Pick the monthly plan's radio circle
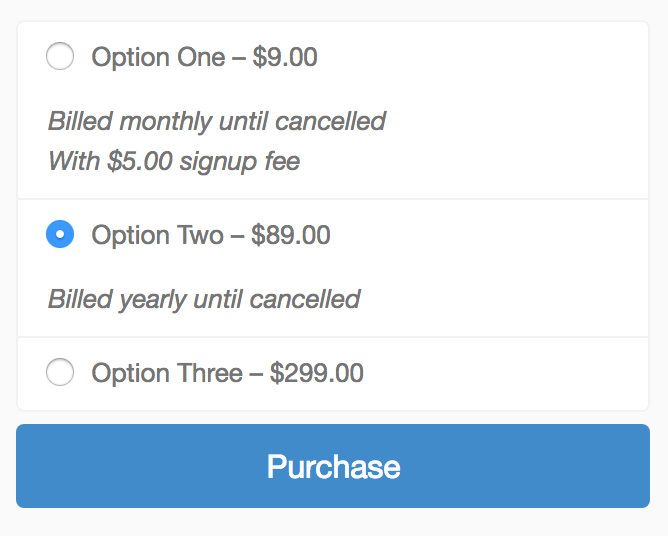Screen dimensions: 668x536 pyautogui.click(x=60, y=57)
